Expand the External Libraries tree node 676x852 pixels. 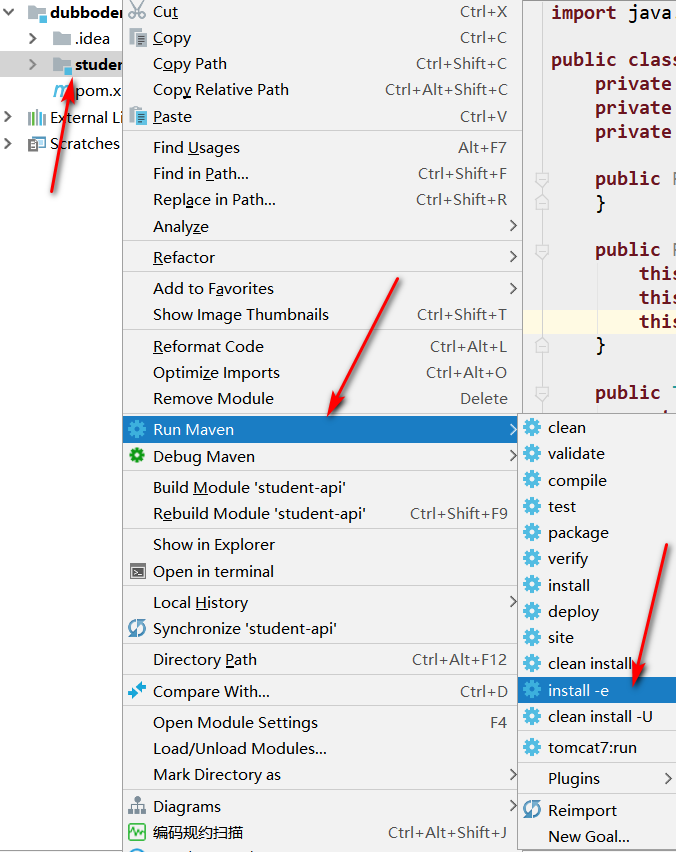pos(8,117)
